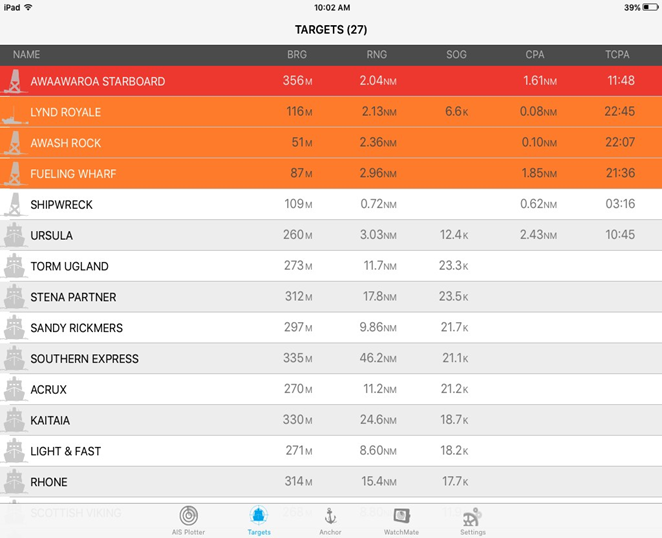Screen dimensions: 662x538
Task: Click the 260M bearing for URSULA
Action: [x=298, y=235]
